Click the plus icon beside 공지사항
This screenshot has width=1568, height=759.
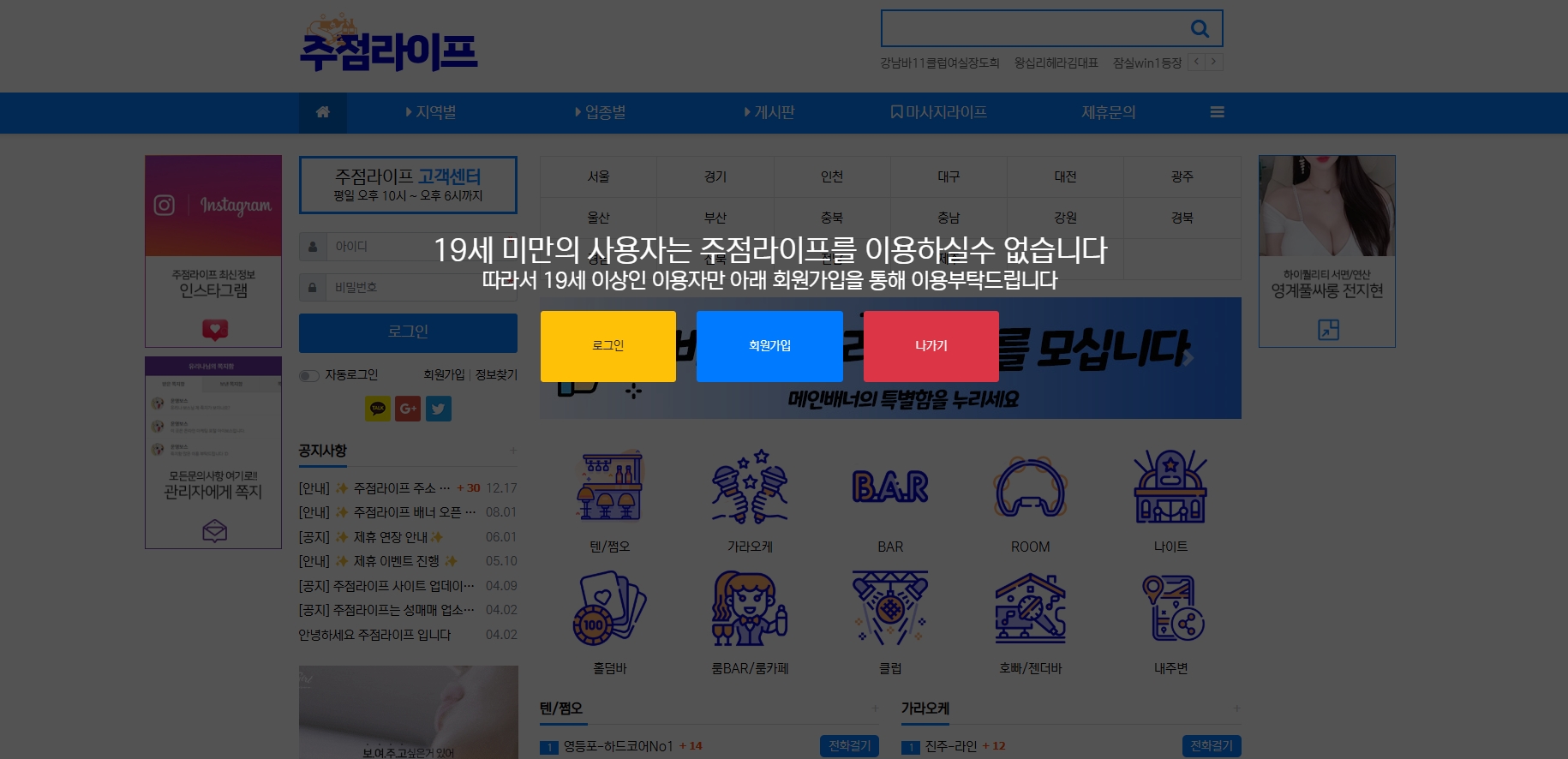pyautogui.click(x=513, y=451)
